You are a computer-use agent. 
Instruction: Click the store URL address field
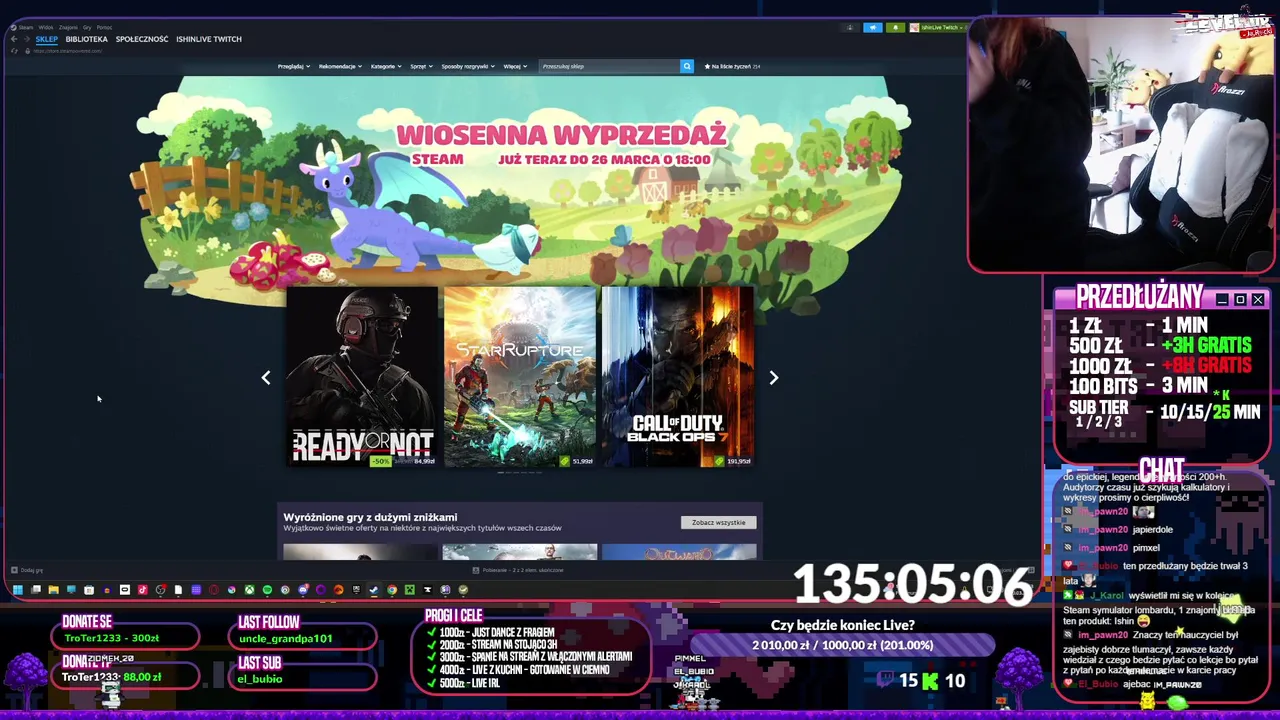[68, 51]
